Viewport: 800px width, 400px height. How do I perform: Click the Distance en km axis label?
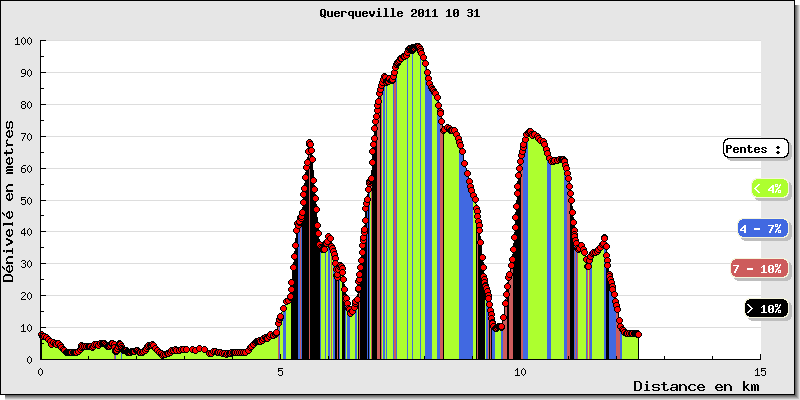pyautogui.click(x=696, y=387)
